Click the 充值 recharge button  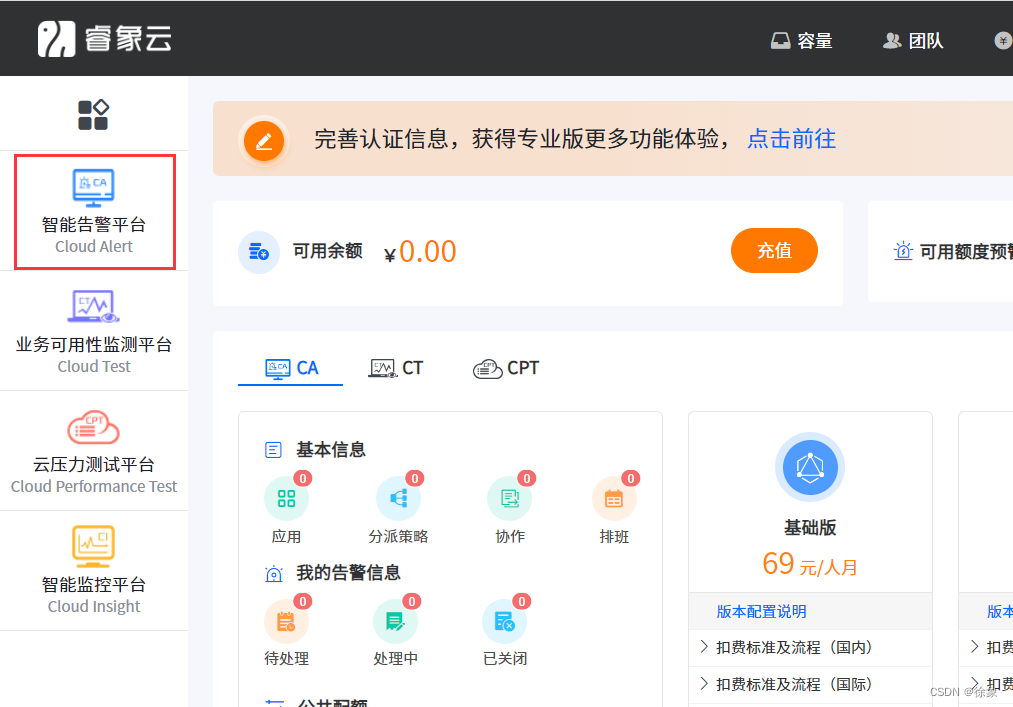(x=774, y=251)
